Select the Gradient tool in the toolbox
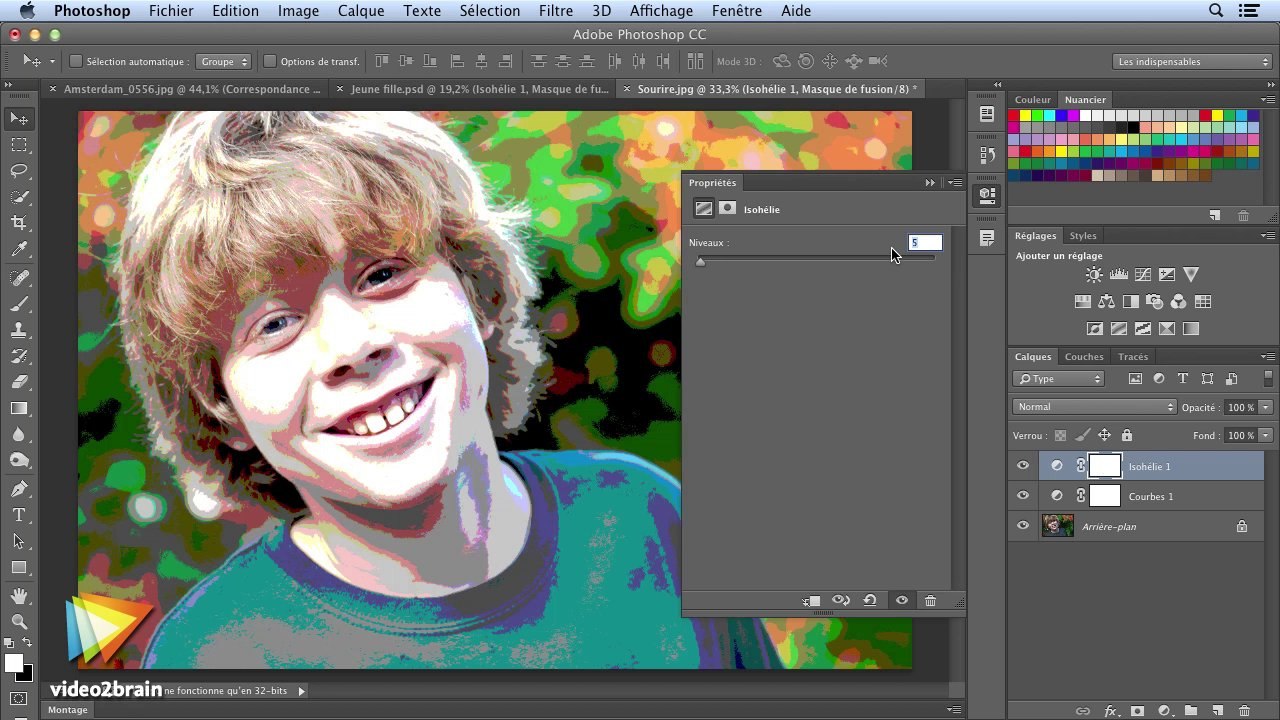This screenshot has height=720, width=1280. [x=19, y=408]
